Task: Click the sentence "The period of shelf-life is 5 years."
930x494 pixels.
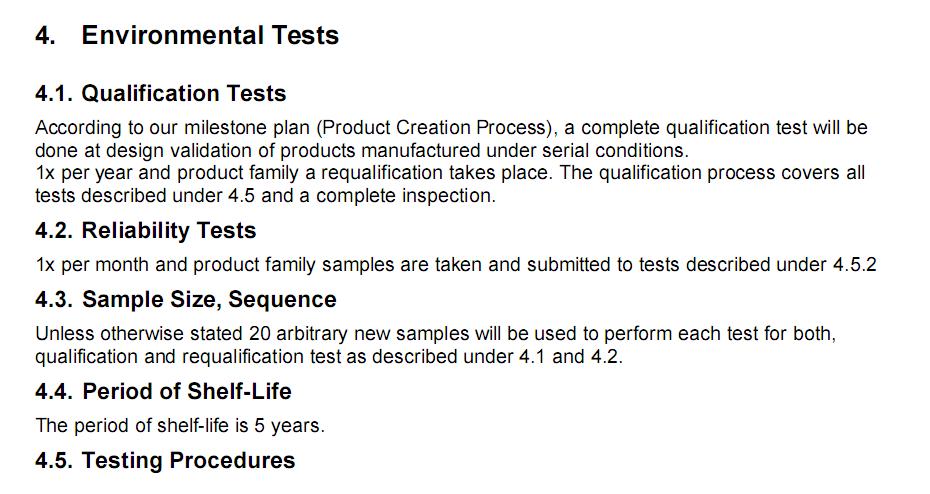Action: click(x=180, y=426)
